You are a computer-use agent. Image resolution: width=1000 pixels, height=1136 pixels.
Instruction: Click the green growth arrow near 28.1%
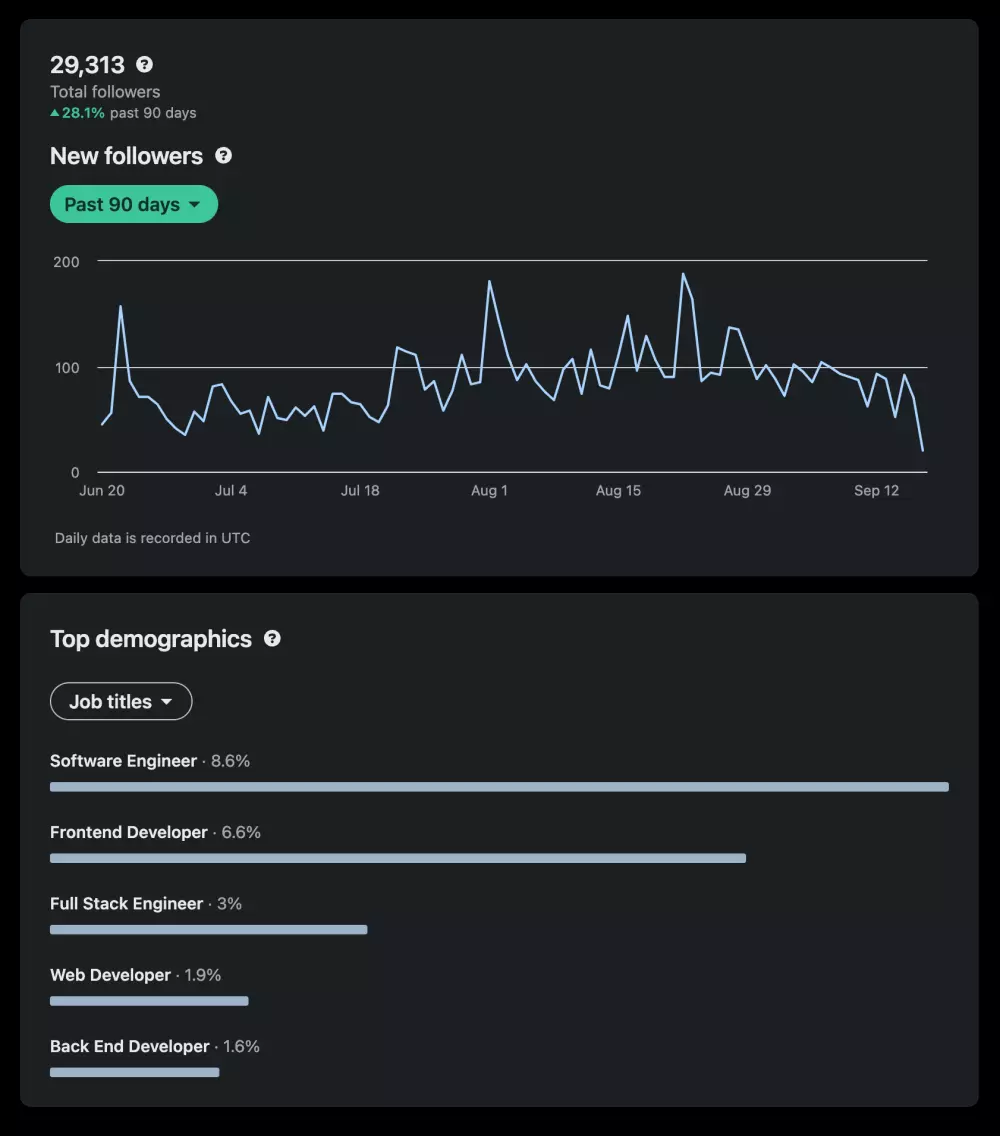55,113
